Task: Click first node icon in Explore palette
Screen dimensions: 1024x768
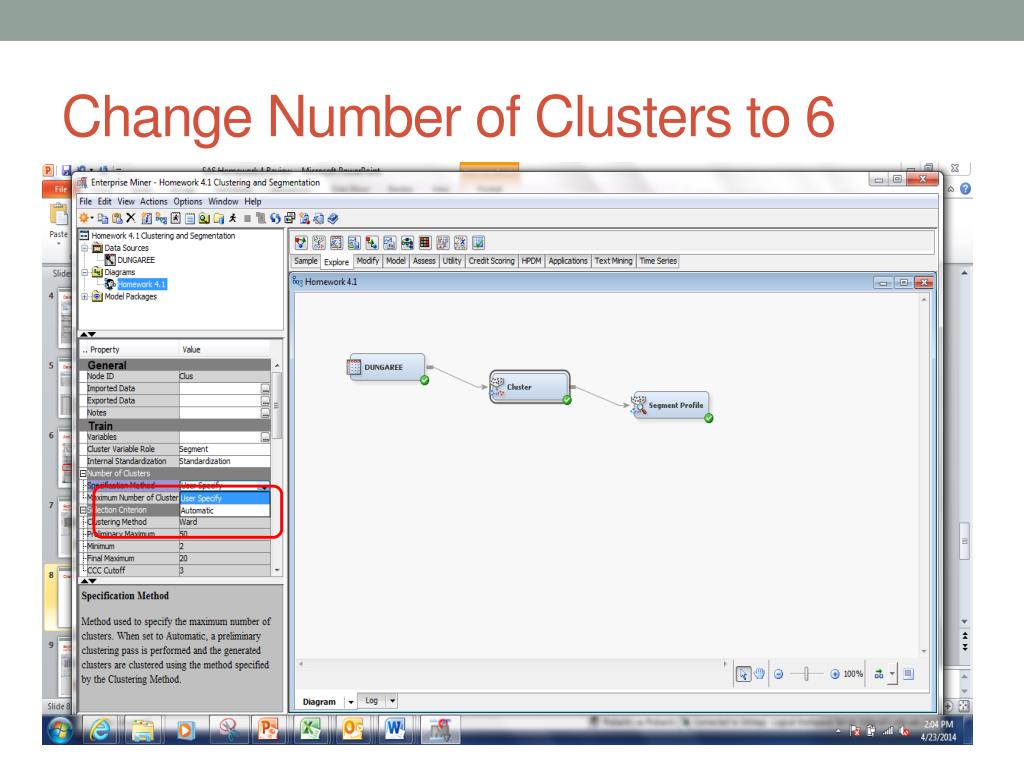Action: coord(300,243)
